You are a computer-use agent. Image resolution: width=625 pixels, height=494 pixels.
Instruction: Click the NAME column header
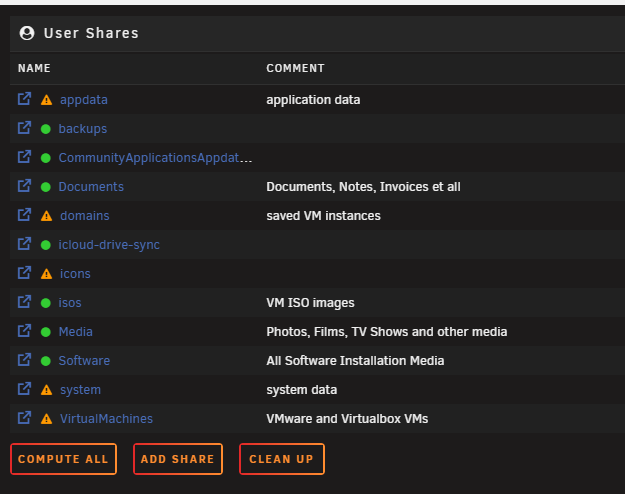34,69
